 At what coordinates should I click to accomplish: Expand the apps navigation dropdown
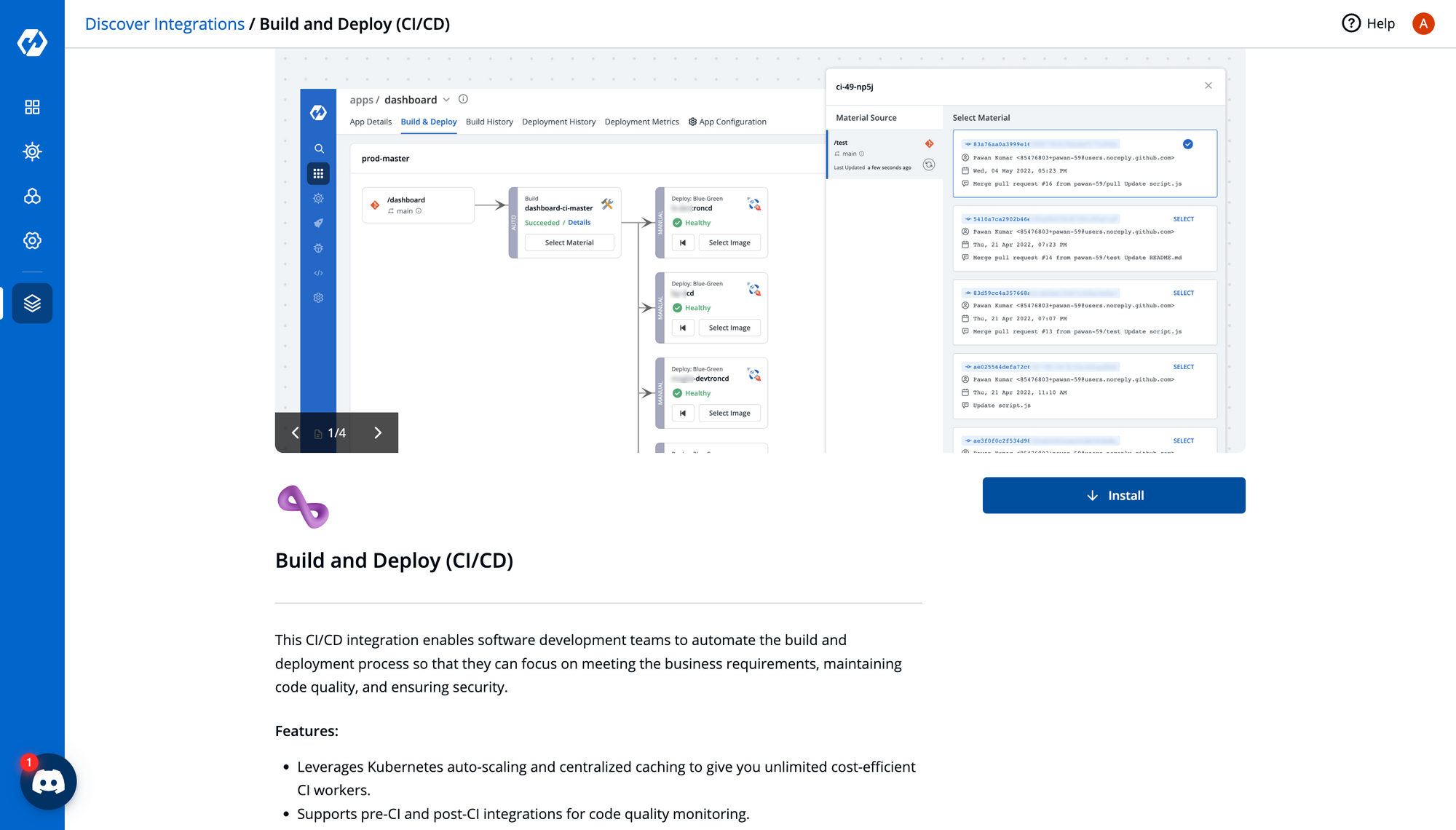[448, 99]
